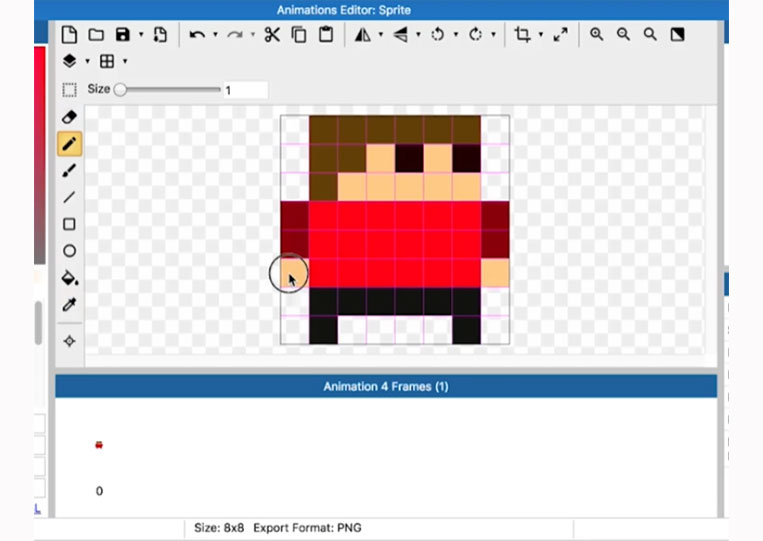The width and height of the screenshot is (763, 541).
Task: Expand the horizontal mirror options arrow
Action: point(381,35)
